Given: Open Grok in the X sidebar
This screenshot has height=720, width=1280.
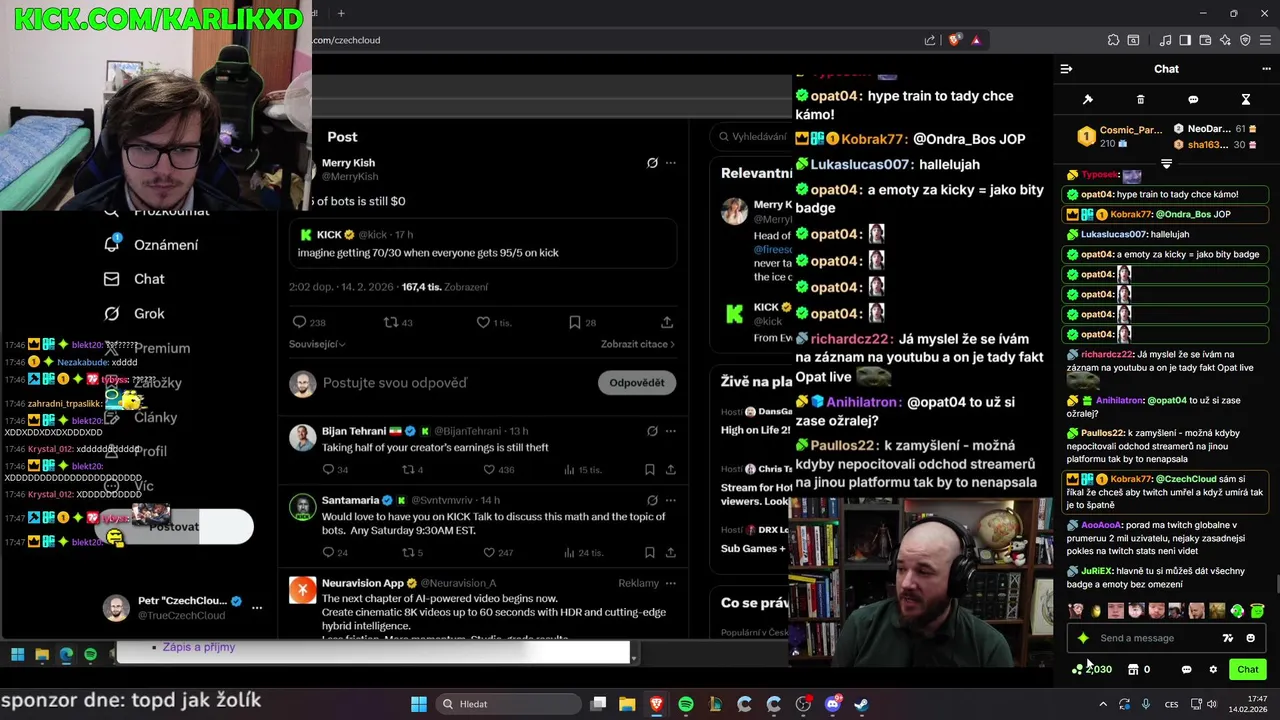Looking at the screenshot, I should pos(135,313).
